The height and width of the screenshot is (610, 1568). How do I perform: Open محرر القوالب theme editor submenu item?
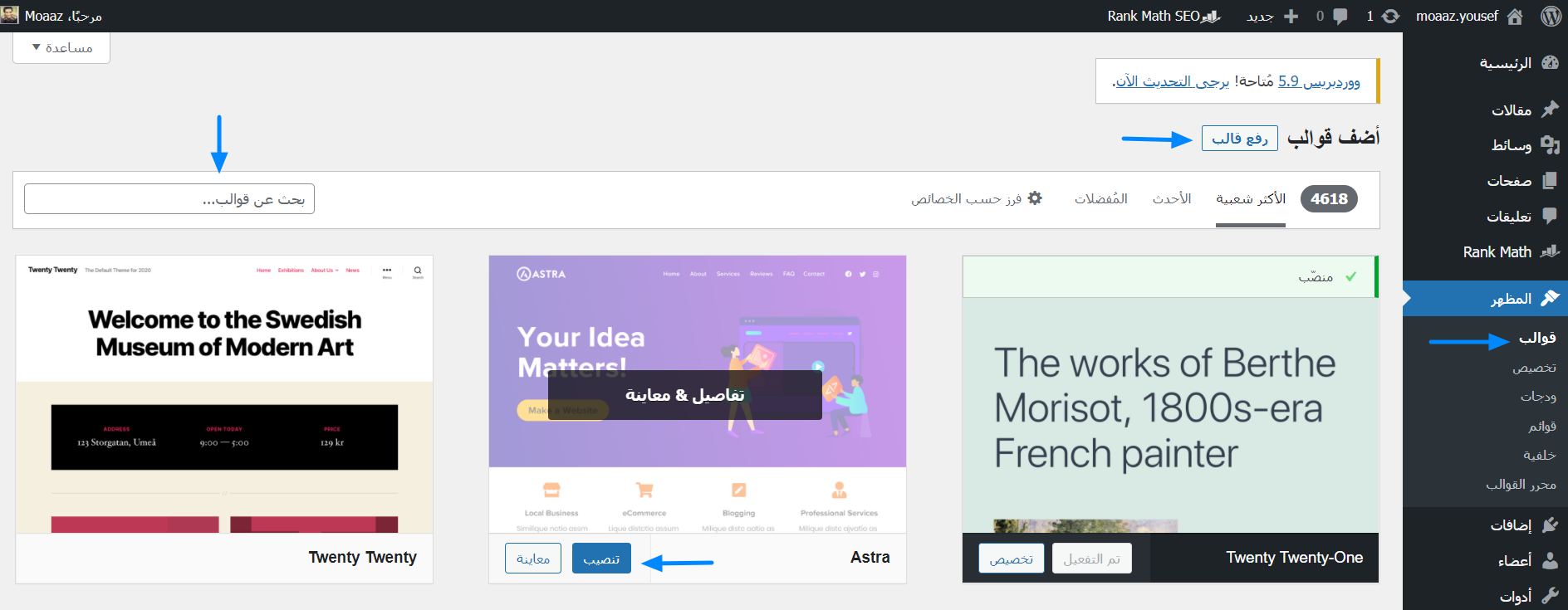(1521, 484)
